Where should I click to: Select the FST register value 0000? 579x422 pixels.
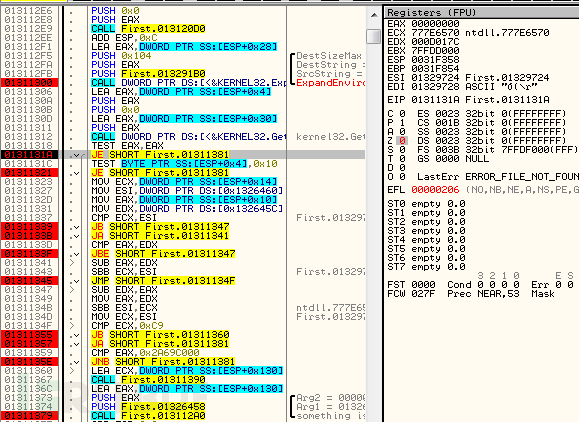tap(423, 285)
